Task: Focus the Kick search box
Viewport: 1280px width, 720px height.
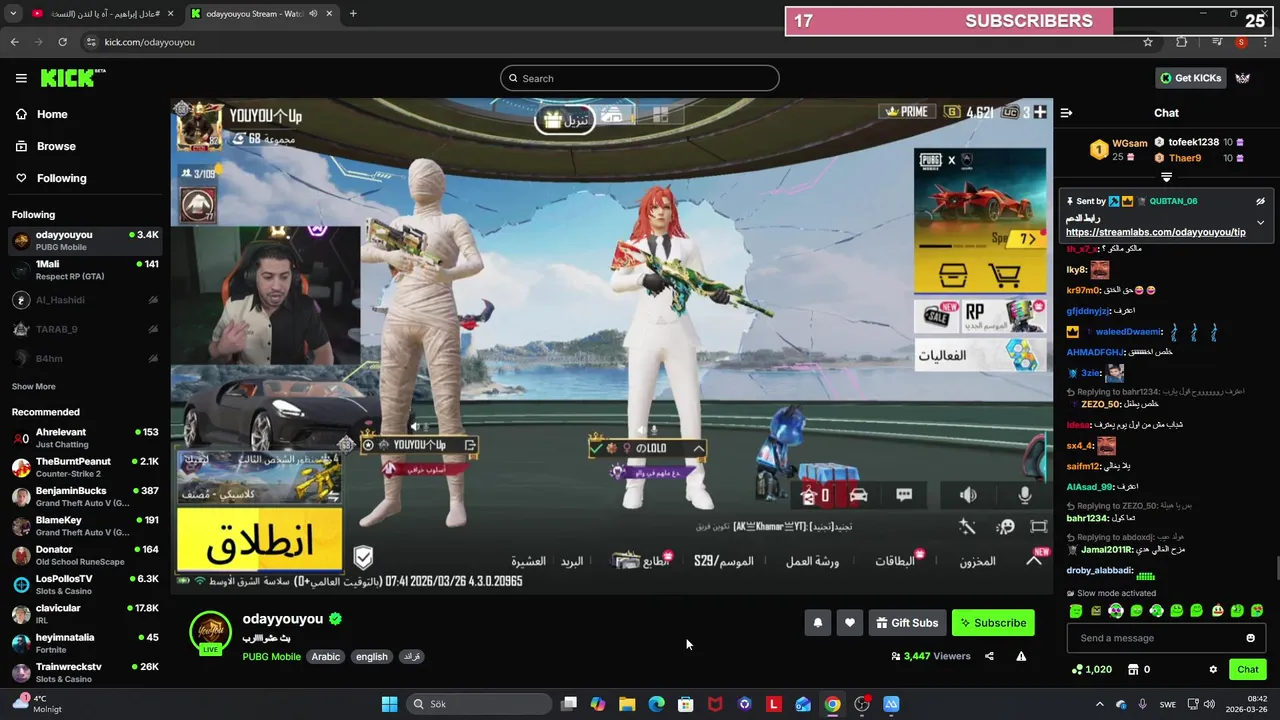Action: (640, 78)
